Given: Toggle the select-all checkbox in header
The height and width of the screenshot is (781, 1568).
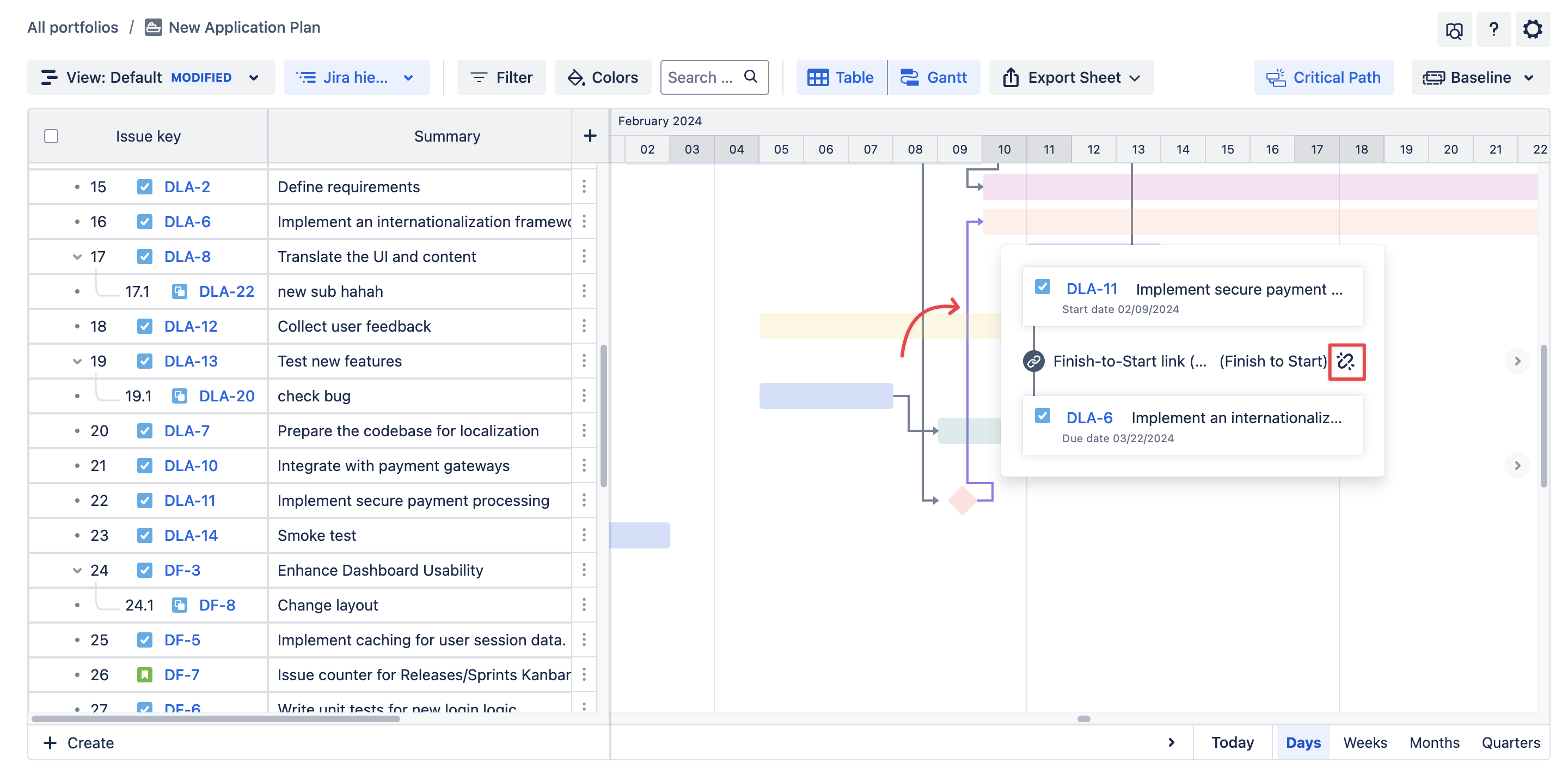Looking at the screenshot, I should 51,136.
